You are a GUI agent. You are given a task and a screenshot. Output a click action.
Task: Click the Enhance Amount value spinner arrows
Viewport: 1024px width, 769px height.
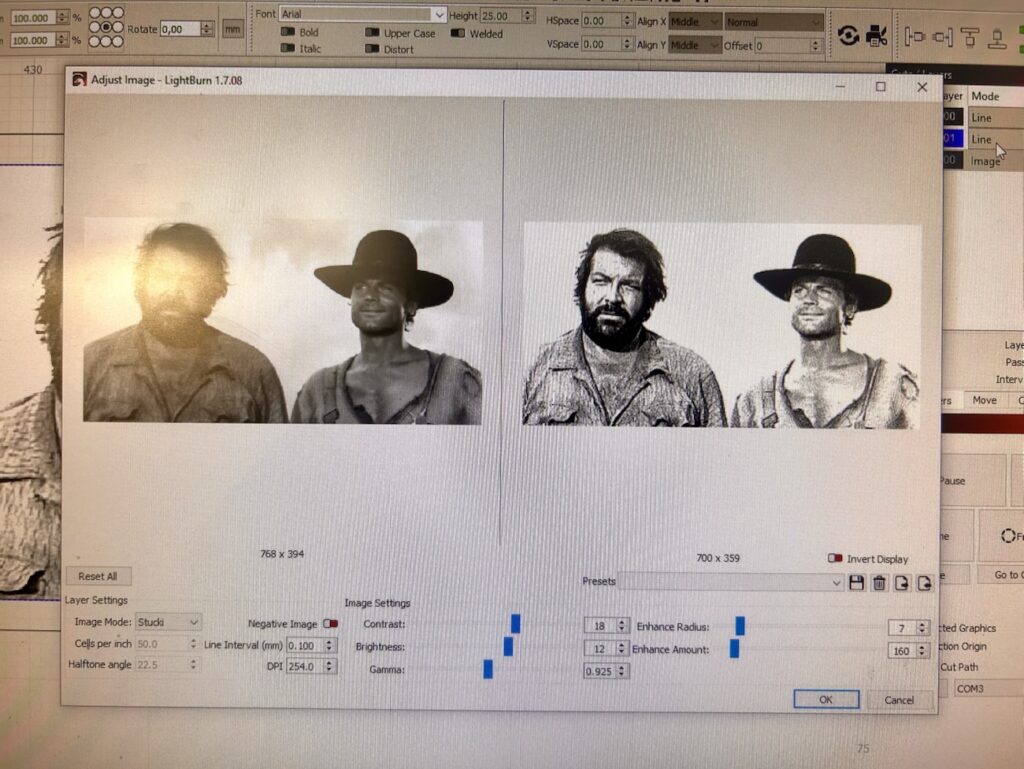point(922,650)
